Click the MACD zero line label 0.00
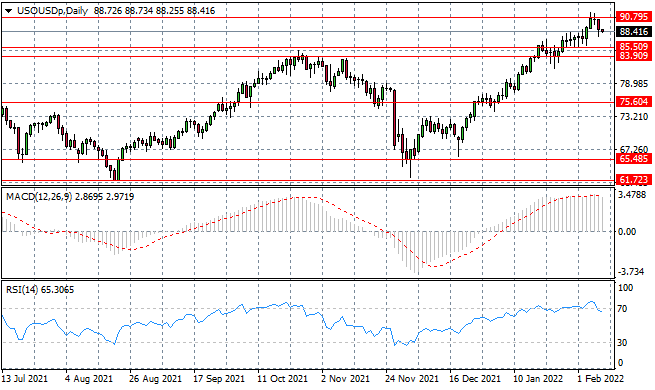Image resolution: width=655 pixels, height=390 pixels. (627, 232)
